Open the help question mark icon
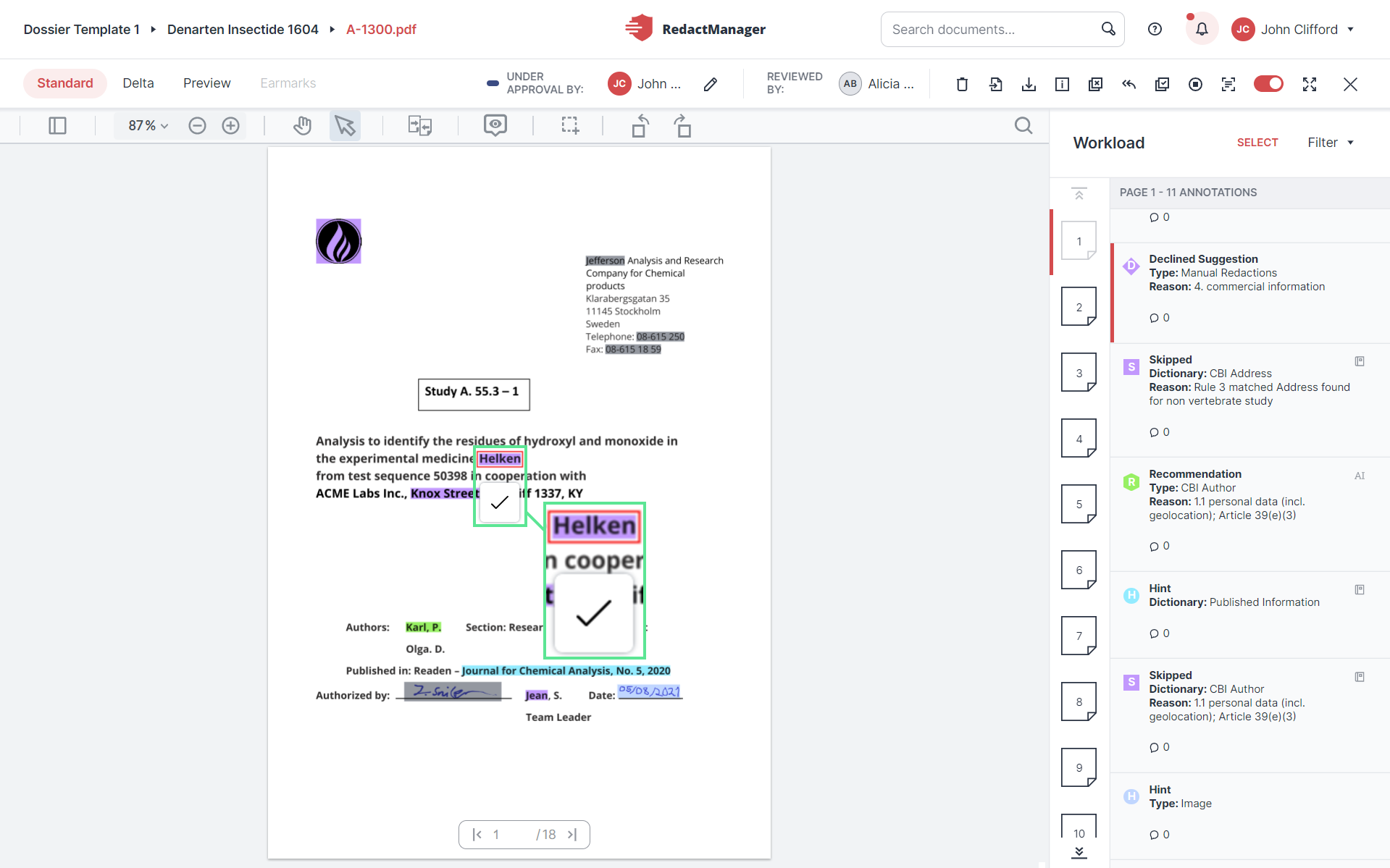 coord(1155,29)
